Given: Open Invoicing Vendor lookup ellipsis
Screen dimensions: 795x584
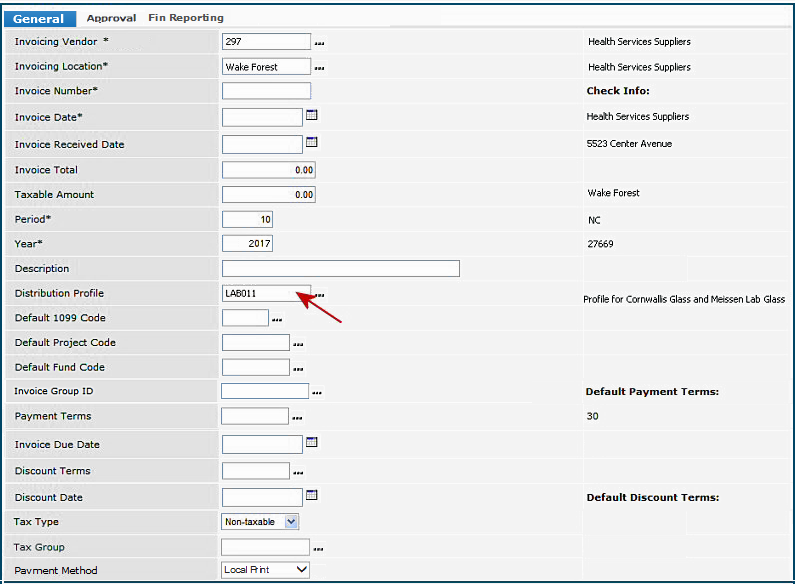Looking at the screenshot, I should pos(320,44).
